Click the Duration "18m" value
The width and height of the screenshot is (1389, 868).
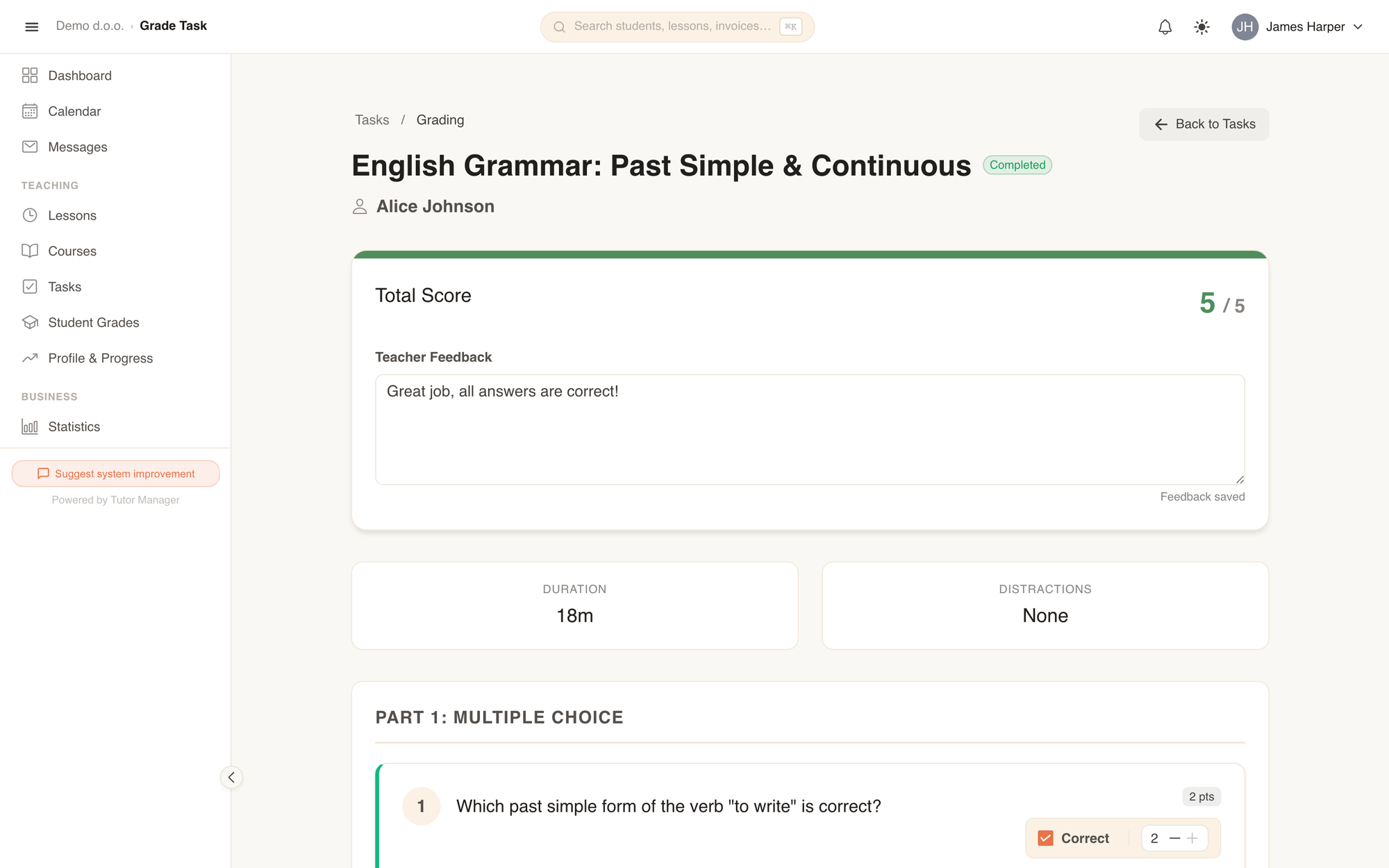(x=575, y=616)
